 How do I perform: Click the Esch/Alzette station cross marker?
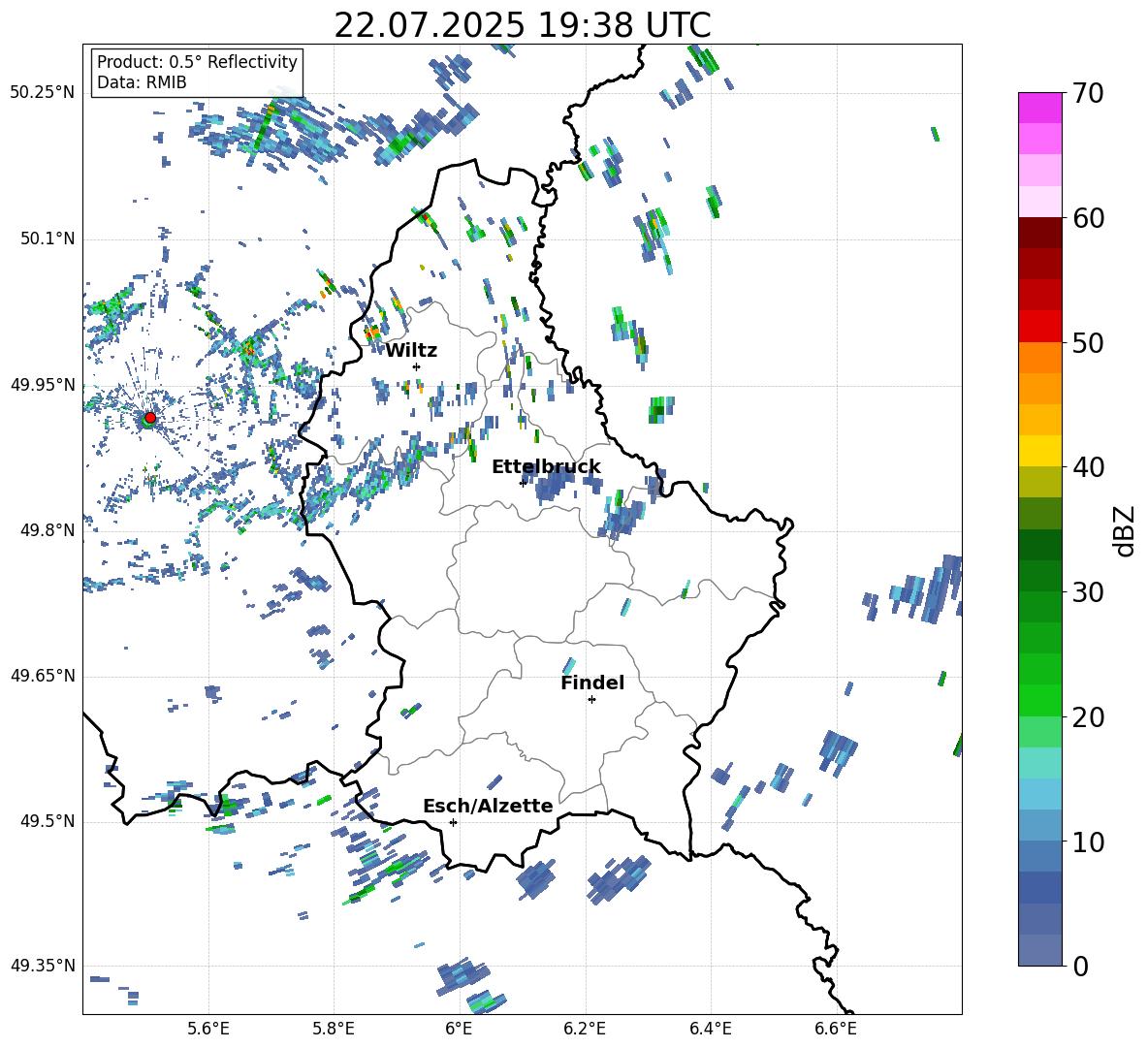453,822
